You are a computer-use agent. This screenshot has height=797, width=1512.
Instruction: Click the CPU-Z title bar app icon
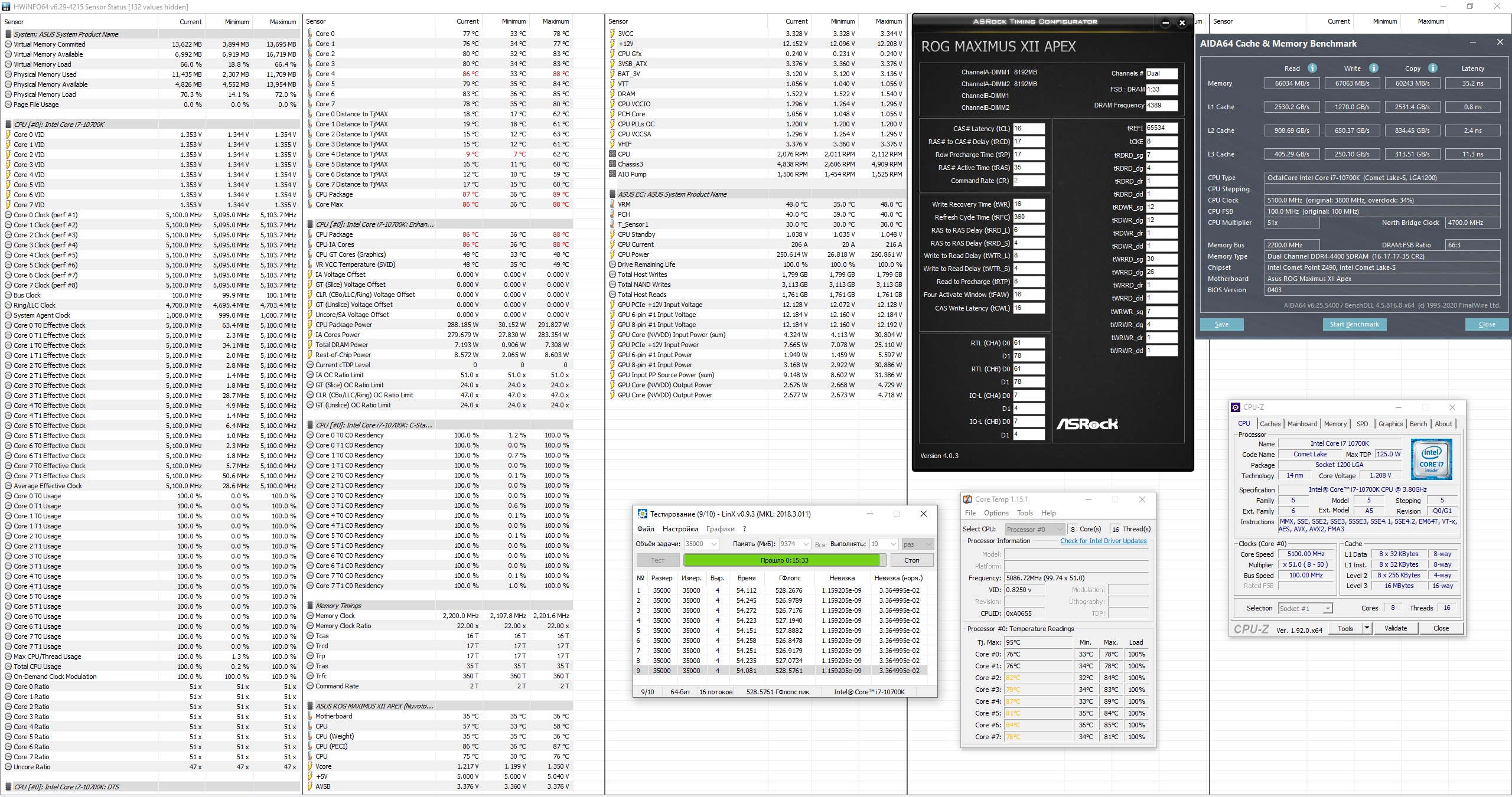1236,407
